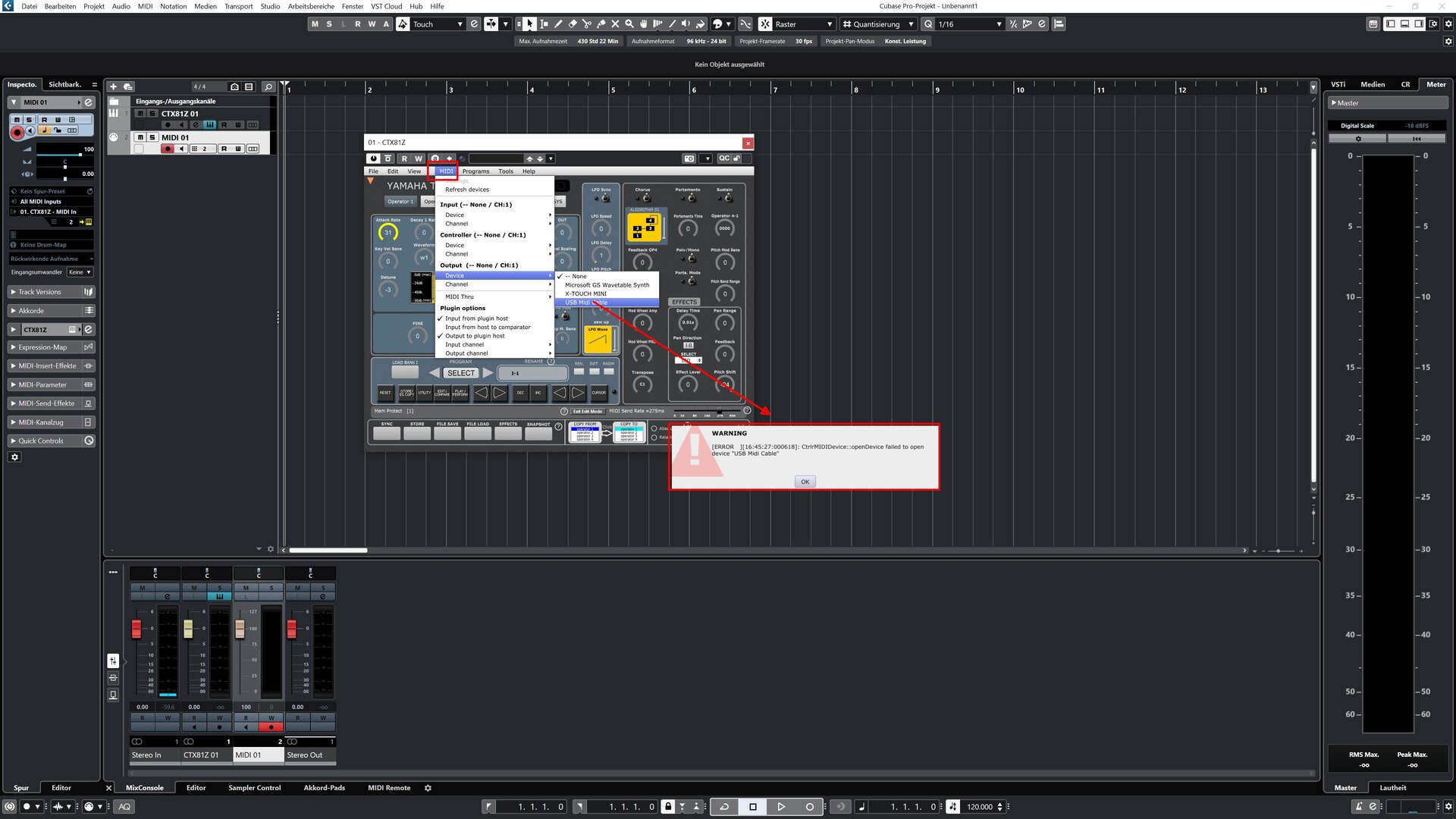The width and height of the screenshot is (1456, 819).
Task: Click the Exit Edit Mode button
Action: pyautogui.click(x=587, y=411)
